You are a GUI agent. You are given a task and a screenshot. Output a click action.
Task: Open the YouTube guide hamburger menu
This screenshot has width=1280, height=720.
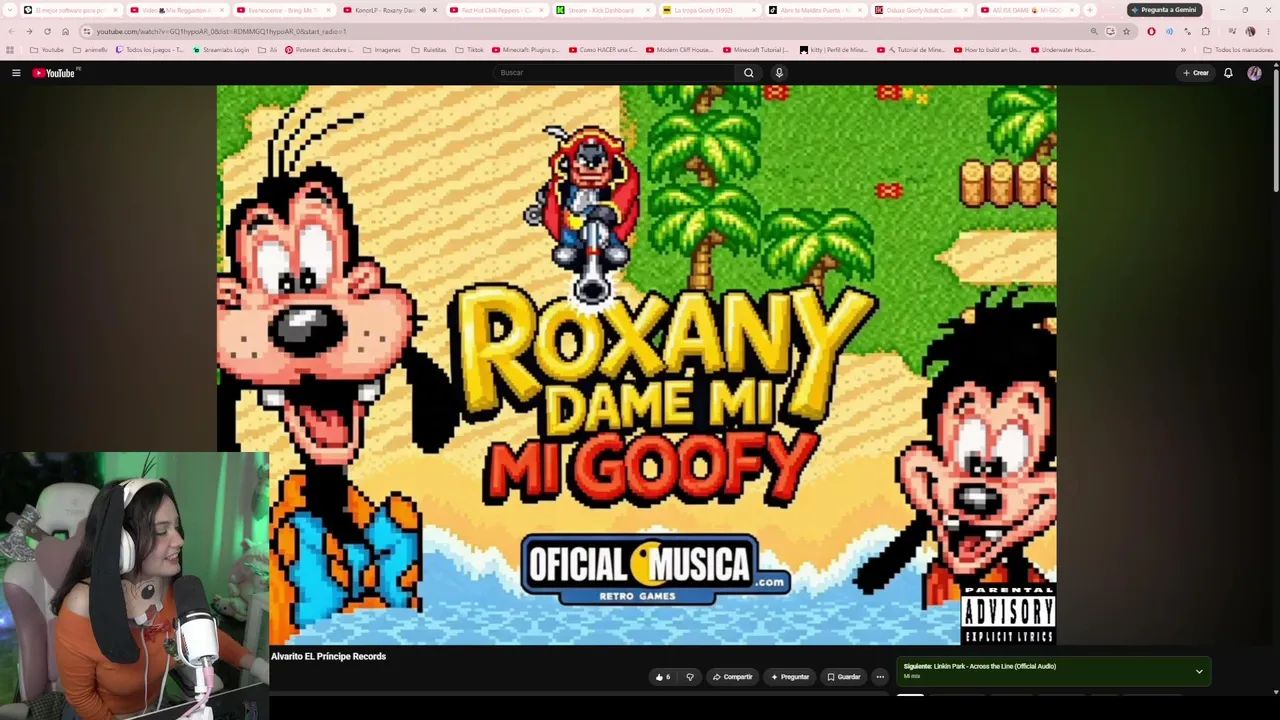[x=16, y=73]
